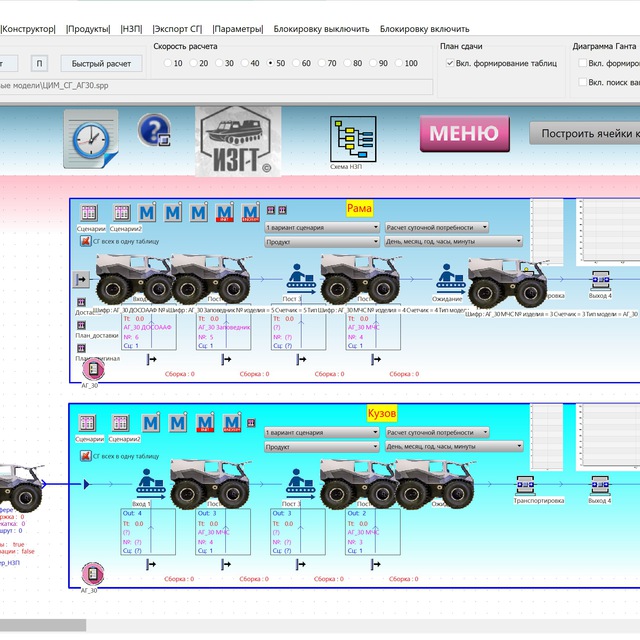Open Расчет суточной потребности dropdown in Кузов
This screenshot has width=640, height=640.
point(437,432)
